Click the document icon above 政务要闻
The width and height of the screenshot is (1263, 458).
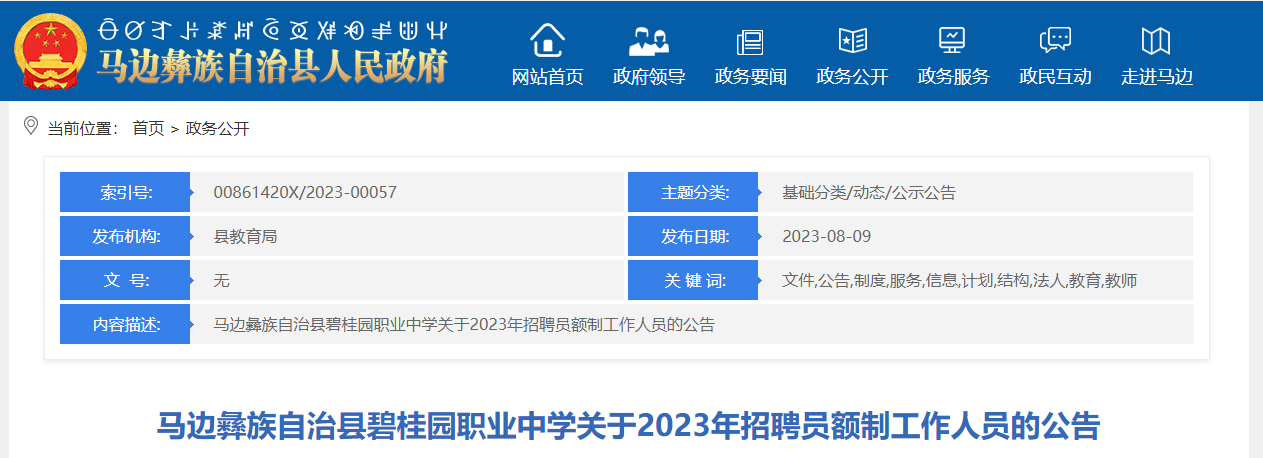tap(750, 41)
